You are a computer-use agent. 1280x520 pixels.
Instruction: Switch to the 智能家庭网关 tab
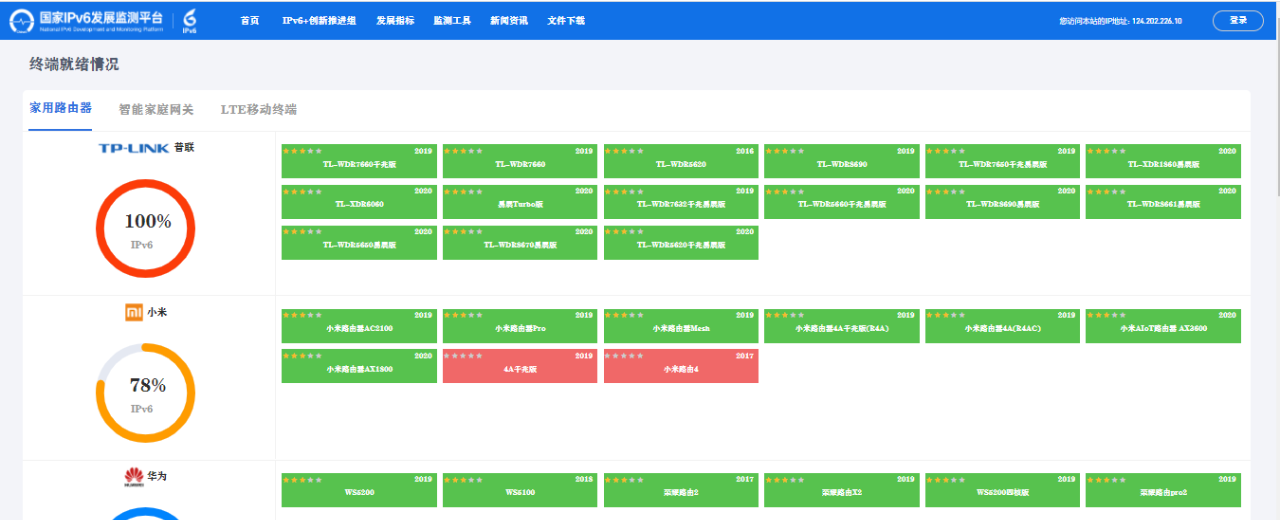click(156, 110)
